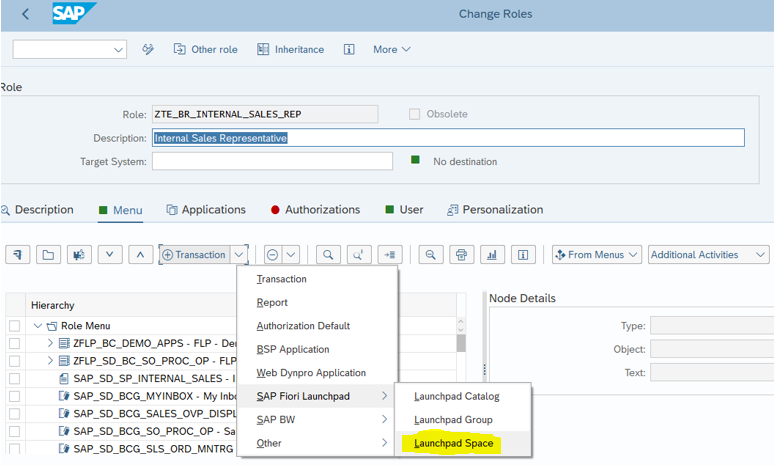Image resolution: width=774 pixels, height=466 pixels.
Task: Open the More menu
Action: point(391,49)
